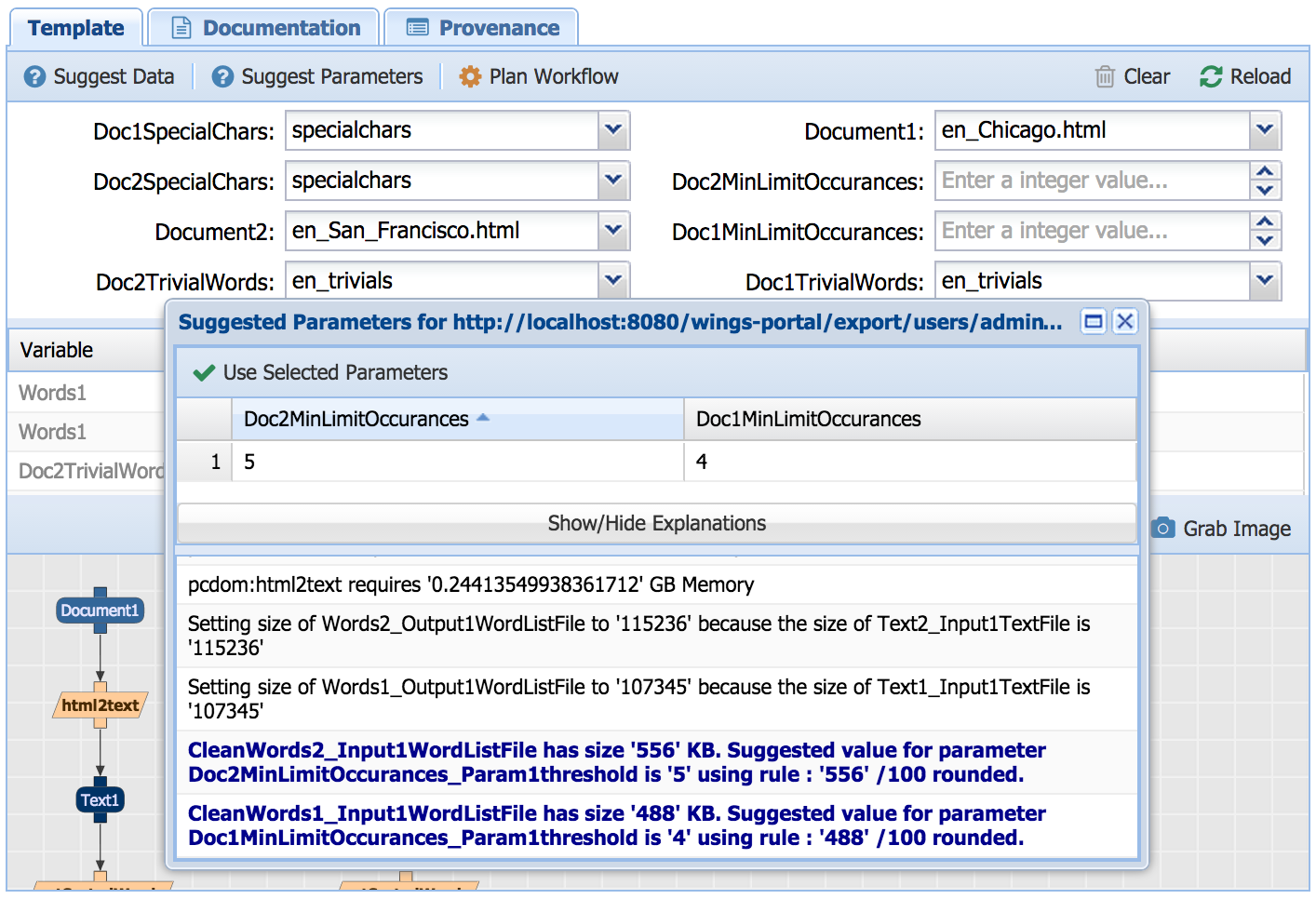Increase Doc2MinLimitOccurances with up stepper arrow
Screen dimensions: 1316x899
pos(1264,172)
